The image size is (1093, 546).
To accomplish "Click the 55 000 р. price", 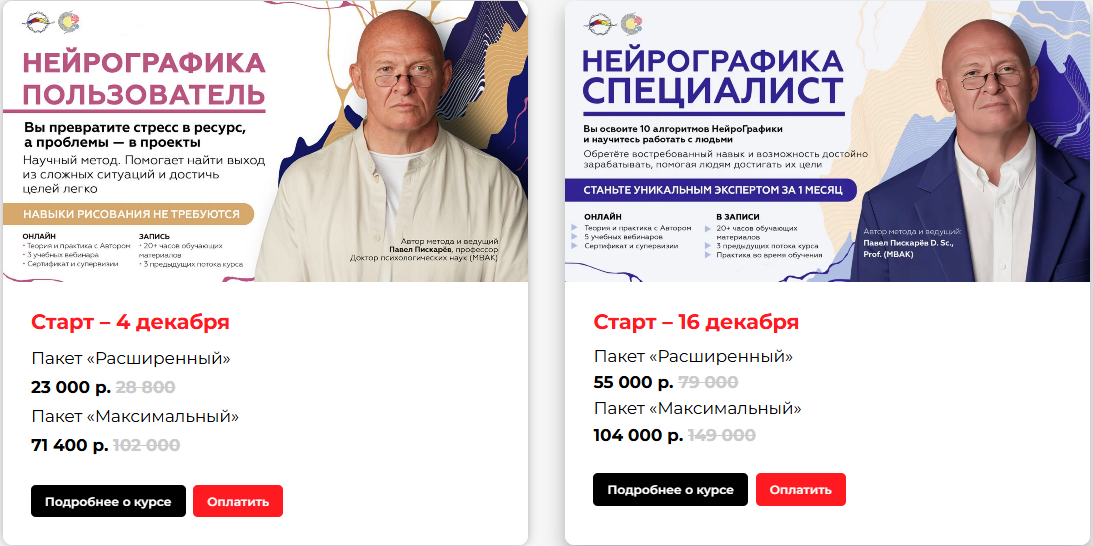I will point(633,382).
